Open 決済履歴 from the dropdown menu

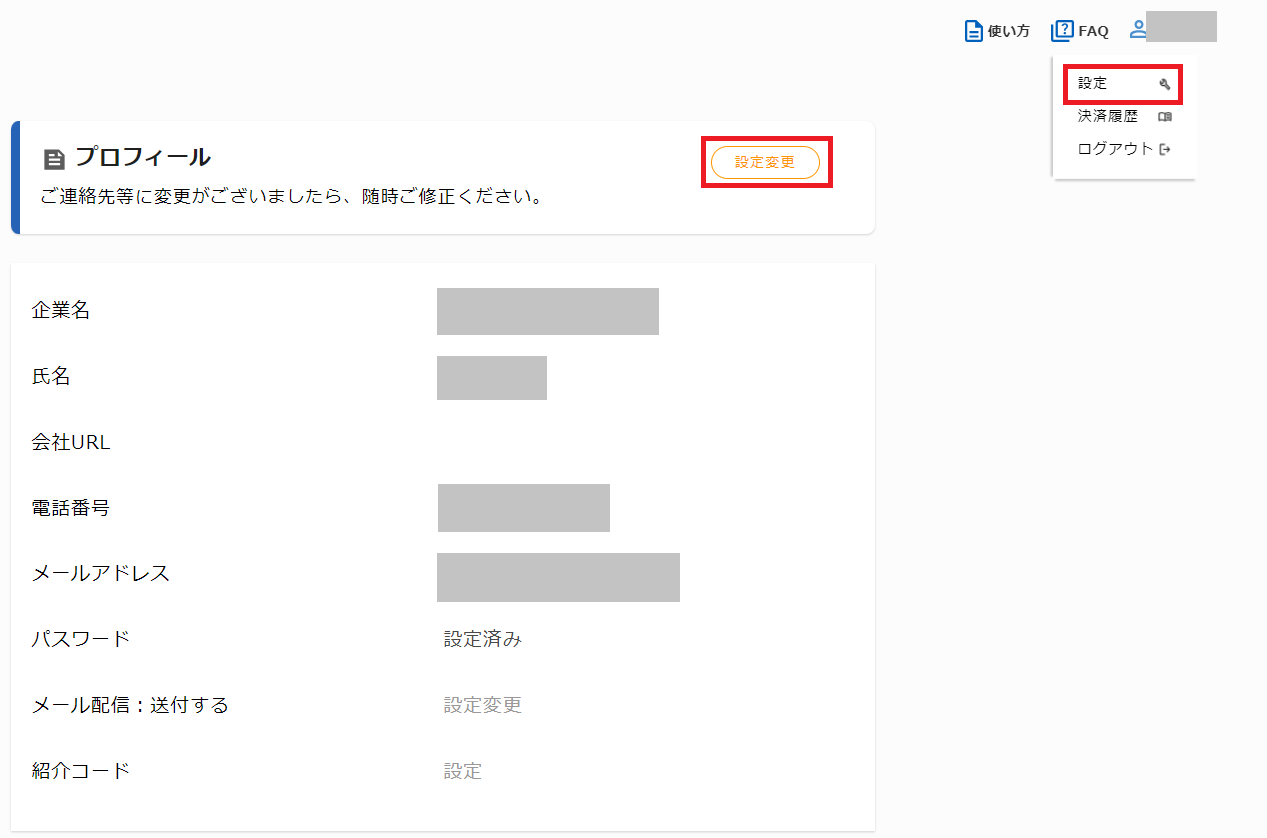point(1107,116)
